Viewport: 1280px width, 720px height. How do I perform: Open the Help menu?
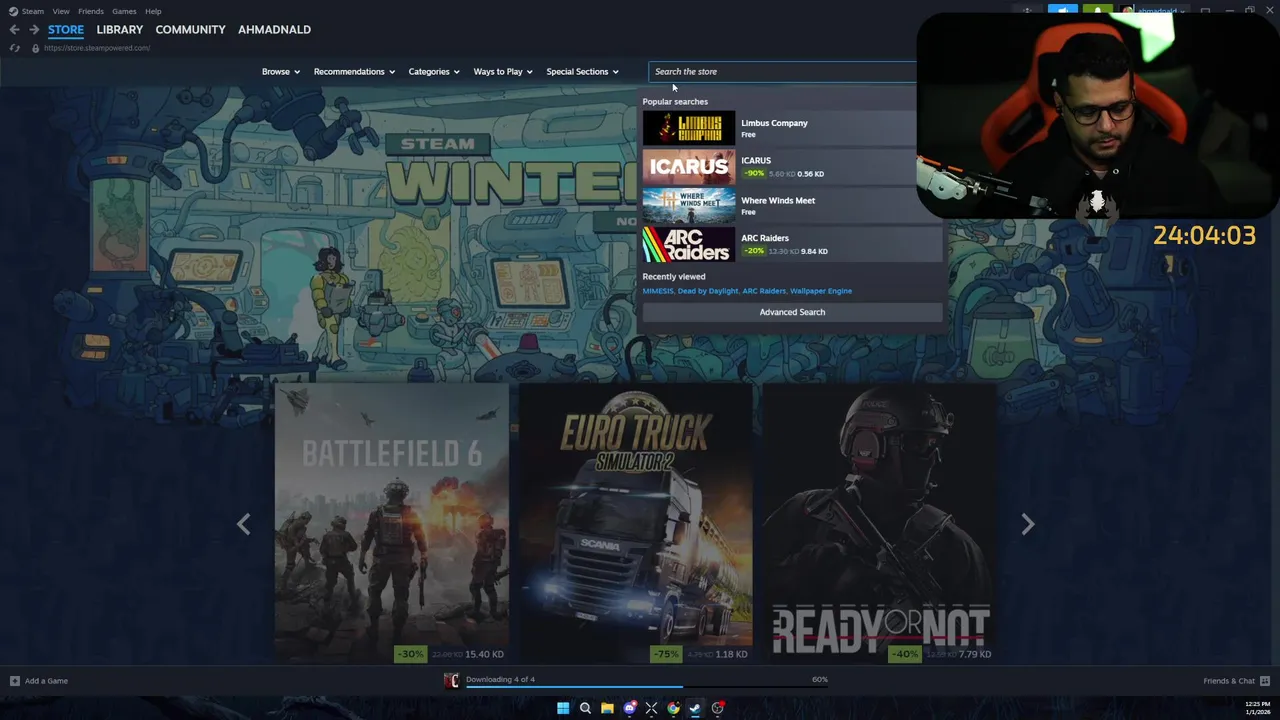(153, 11)
